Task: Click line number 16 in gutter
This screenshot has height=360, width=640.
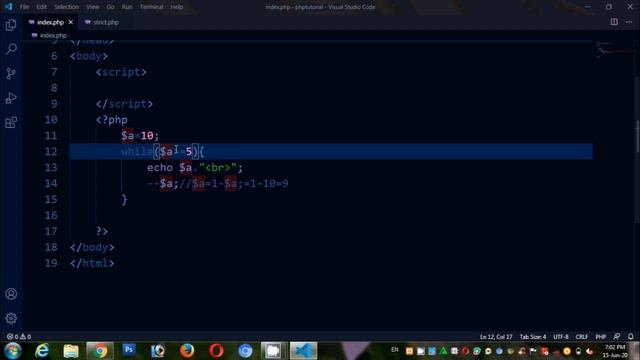Action: [x=51, y=216]
